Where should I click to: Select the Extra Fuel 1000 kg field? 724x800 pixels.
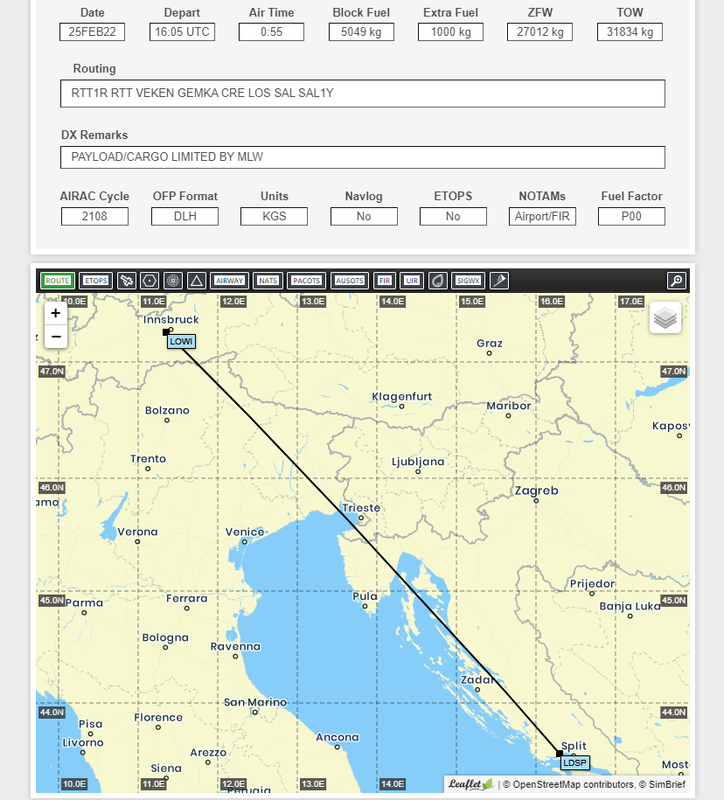tap(451, 32)
